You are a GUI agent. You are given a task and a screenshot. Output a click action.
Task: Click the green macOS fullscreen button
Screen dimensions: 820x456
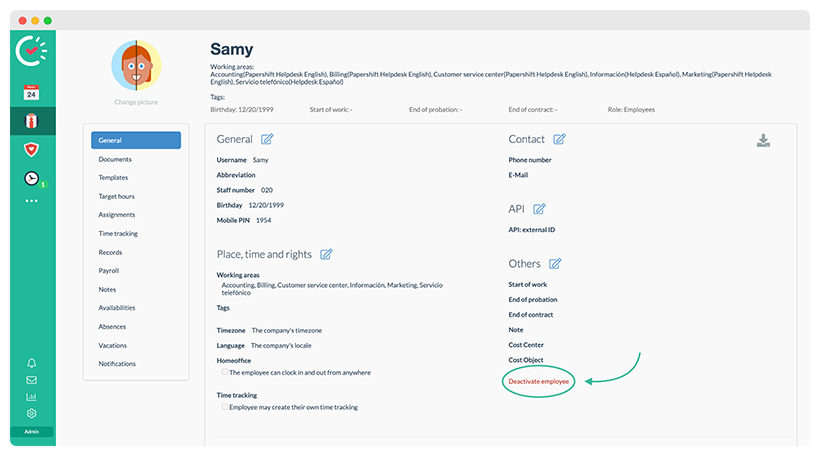[48, 20]
